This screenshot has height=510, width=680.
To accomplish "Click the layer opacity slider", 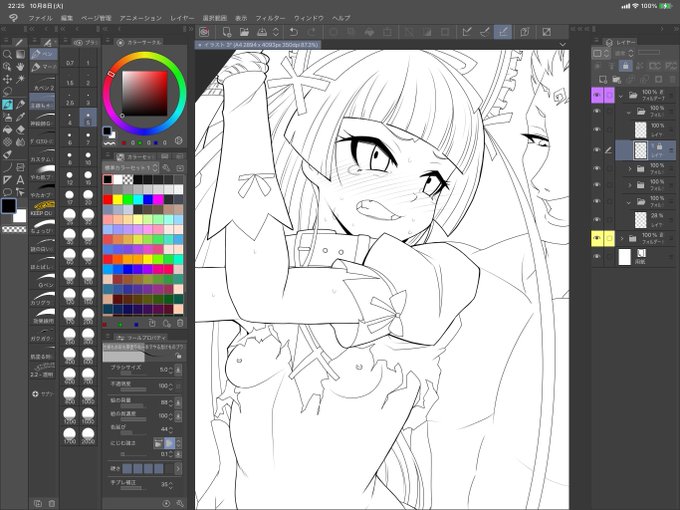I will tap(649, 53).
